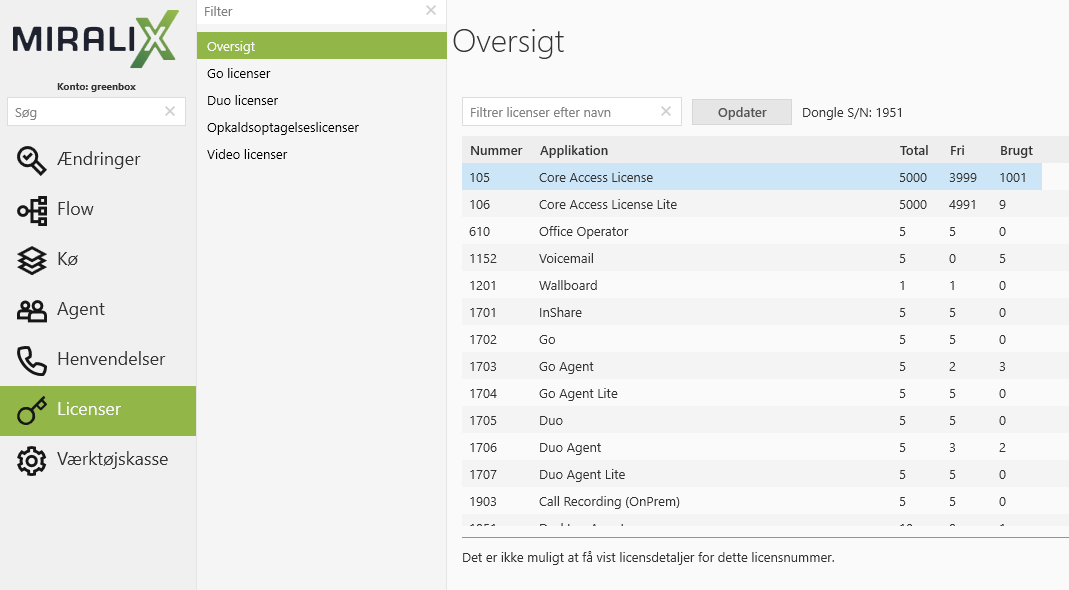Select the Office Operator row
The image size is (1069, 590).
[751, 231]
